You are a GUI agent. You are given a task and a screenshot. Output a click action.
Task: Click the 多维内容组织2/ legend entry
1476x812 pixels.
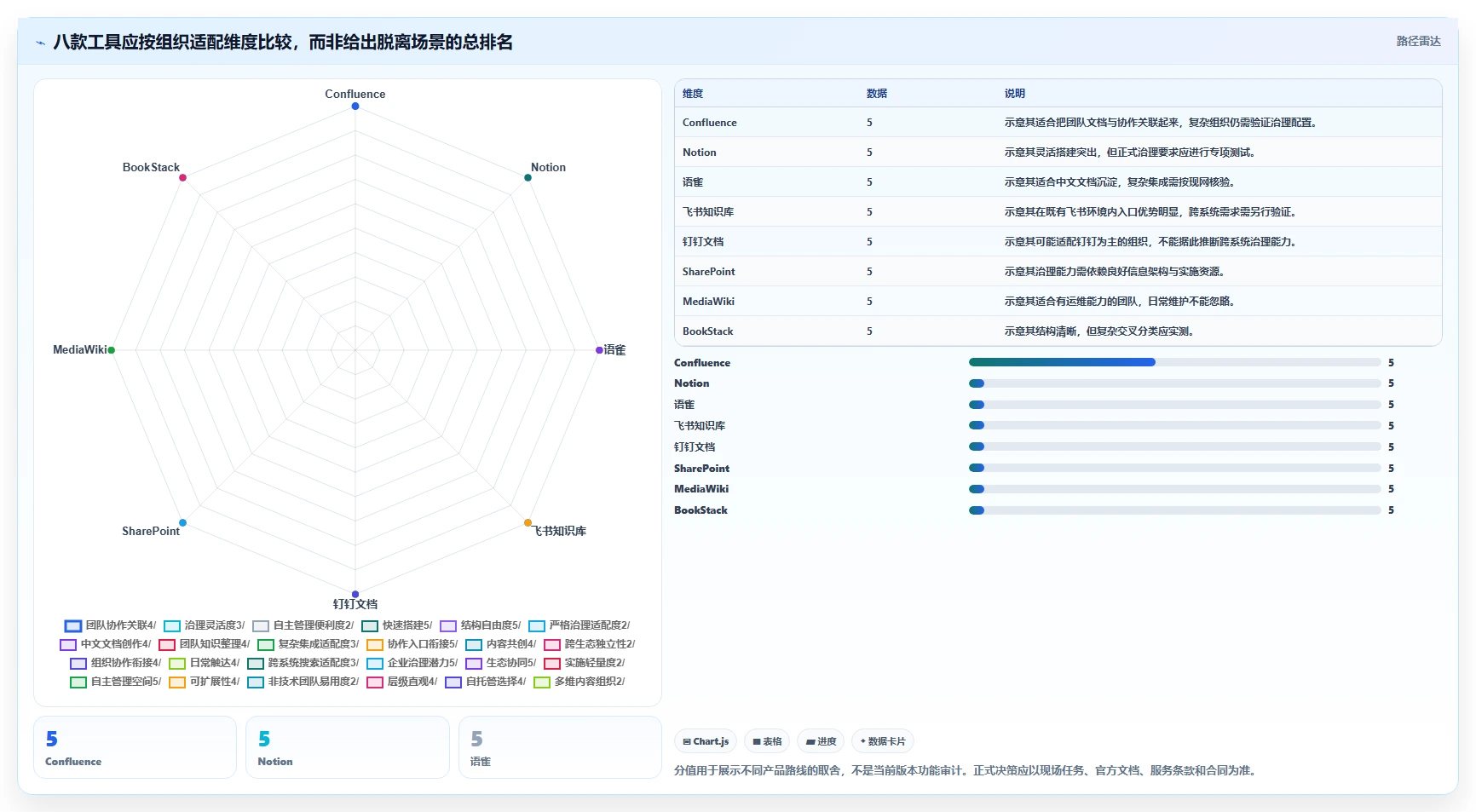pos(579,682)
